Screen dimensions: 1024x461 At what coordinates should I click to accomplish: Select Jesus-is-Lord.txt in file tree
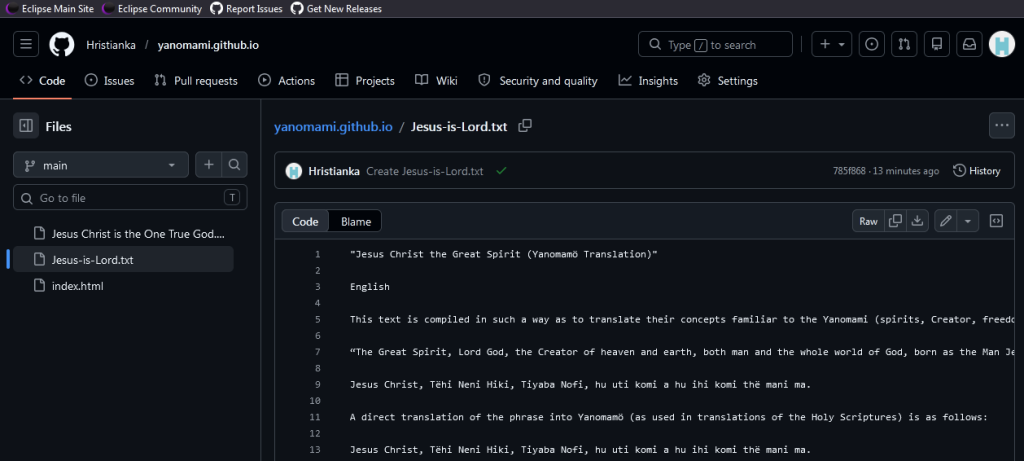[123, 259]
